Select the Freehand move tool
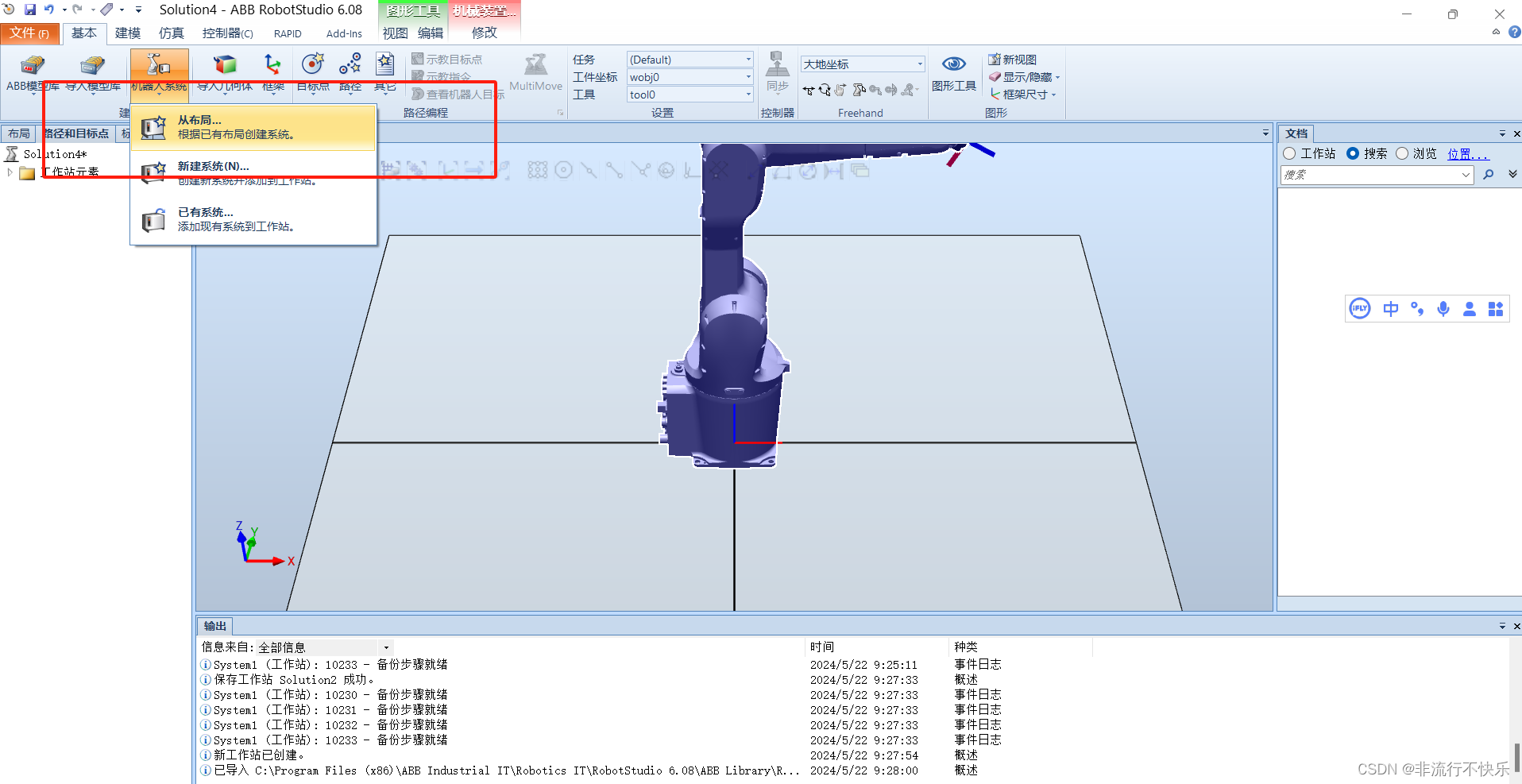1522x784 pixels. pos(809,91)
